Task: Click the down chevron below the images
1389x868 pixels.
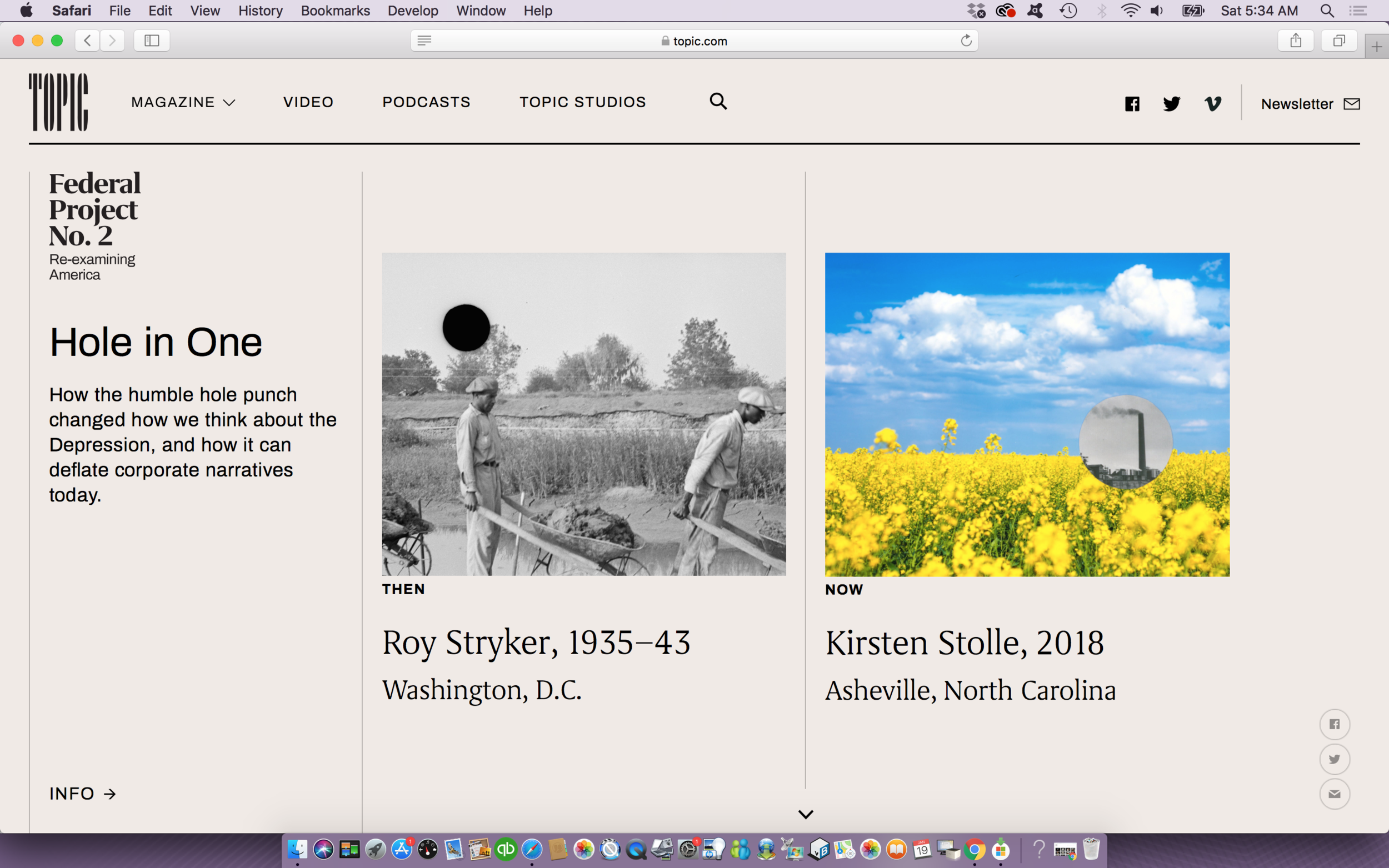Action: tap(806, 814)
